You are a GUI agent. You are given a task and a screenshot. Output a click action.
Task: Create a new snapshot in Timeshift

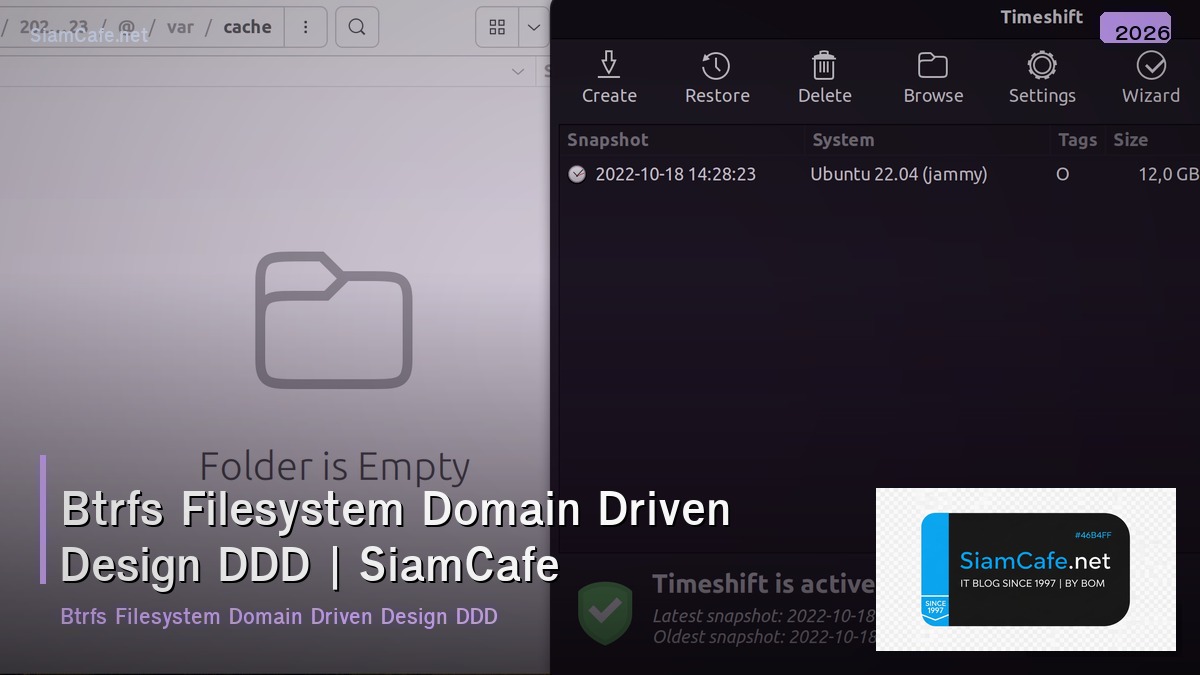pos(609,79)
